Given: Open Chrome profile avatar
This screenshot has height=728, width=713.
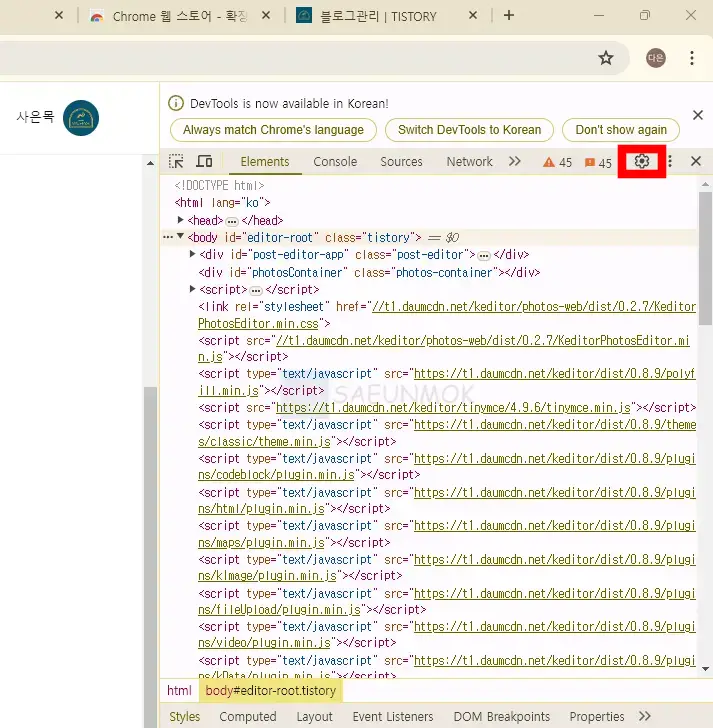Looking at the screenshot, I should [655, 58].
